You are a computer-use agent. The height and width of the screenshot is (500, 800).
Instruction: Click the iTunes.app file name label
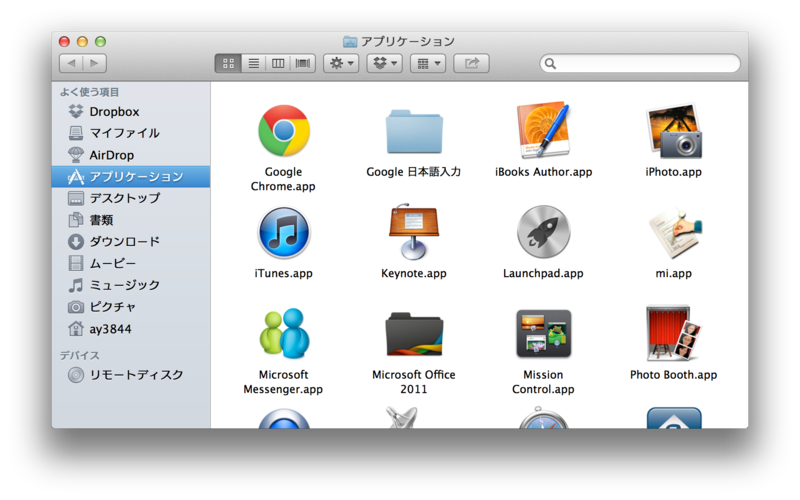coord(283,273)
